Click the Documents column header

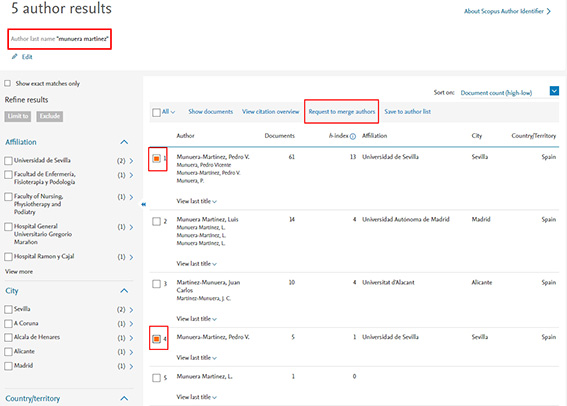click(x=280, y=136)
